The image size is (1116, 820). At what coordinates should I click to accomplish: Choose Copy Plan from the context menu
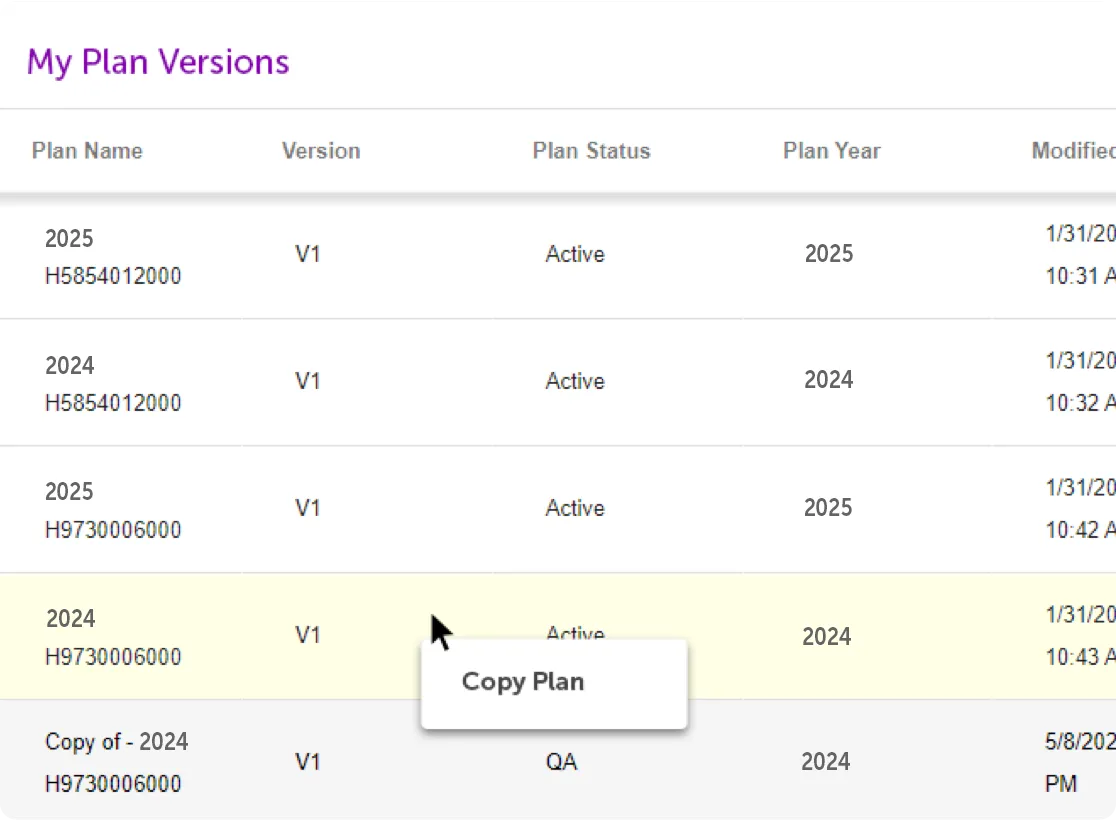[523, 682]
